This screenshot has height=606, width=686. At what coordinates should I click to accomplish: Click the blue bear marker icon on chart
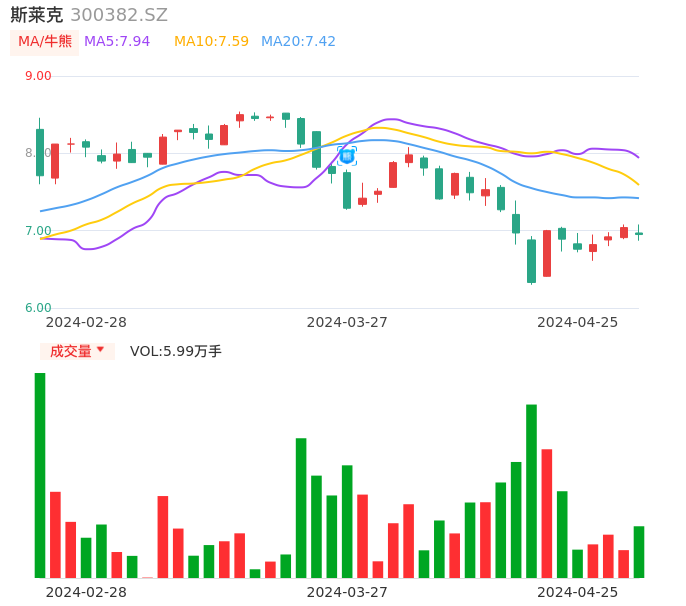[x=347, y=156]
